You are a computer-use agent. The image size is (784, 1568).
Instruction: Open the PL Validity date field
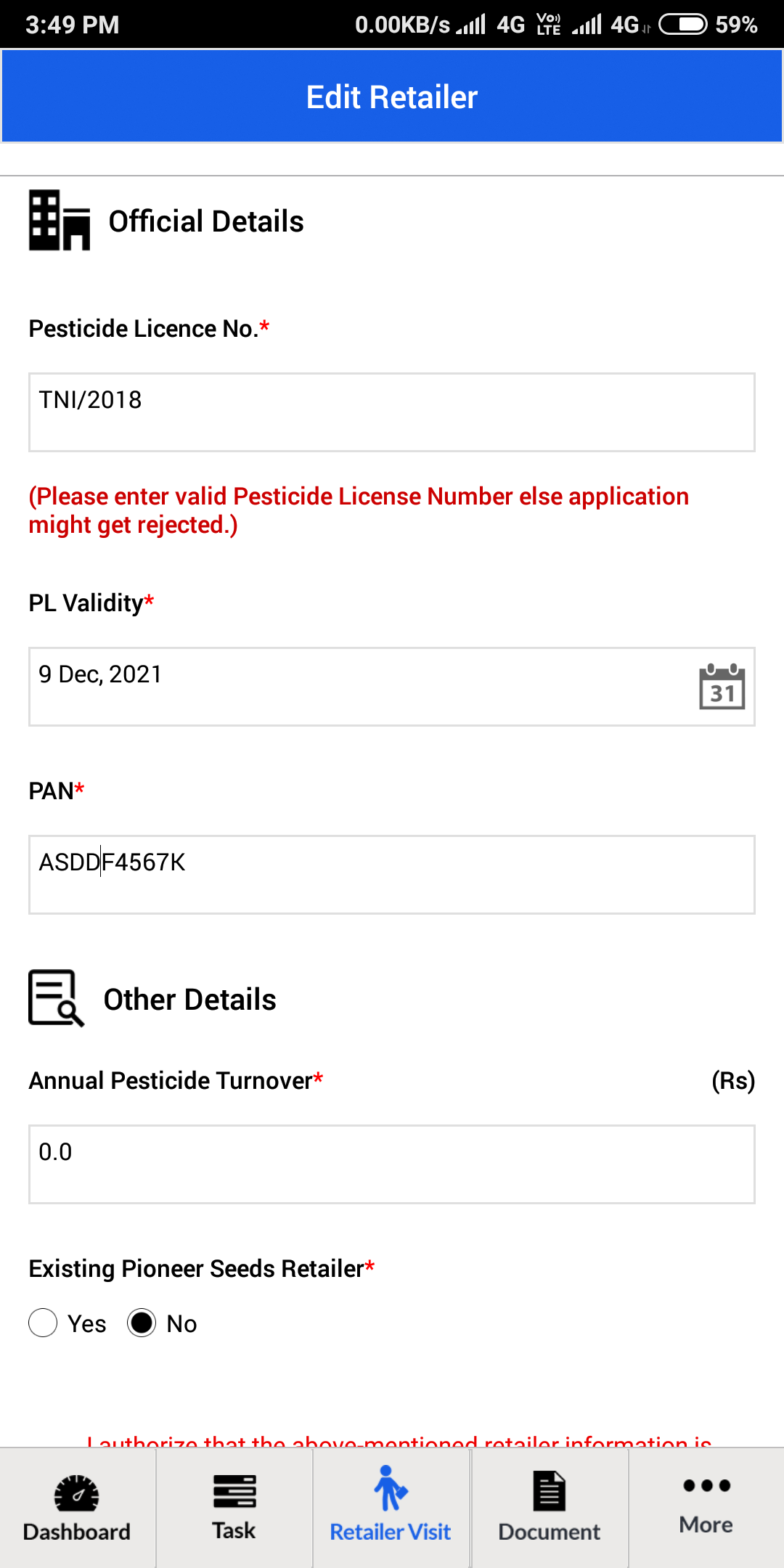pyautogui.click(x=392, y=687)
